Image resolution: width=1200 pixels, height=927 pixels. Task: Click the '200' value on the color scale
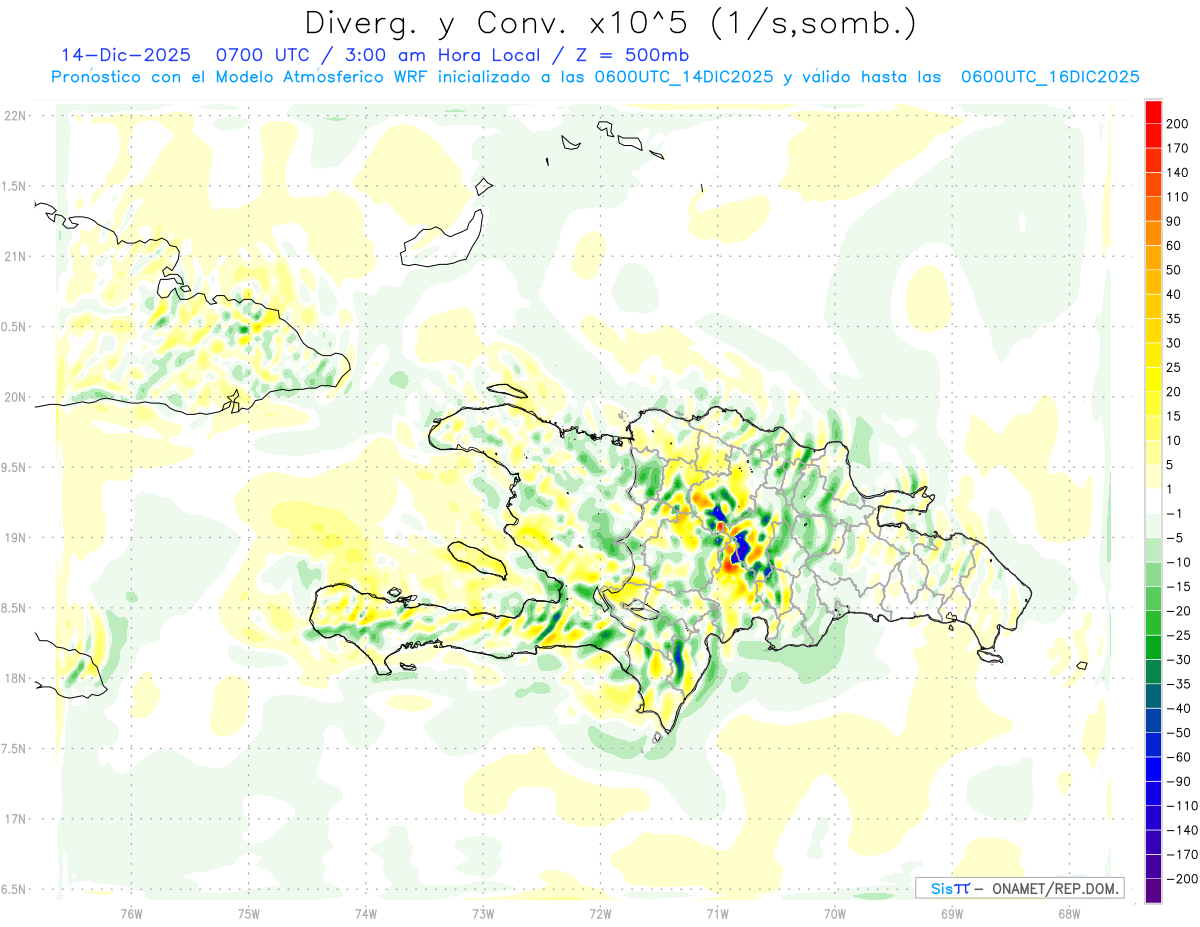[1178, 124]
